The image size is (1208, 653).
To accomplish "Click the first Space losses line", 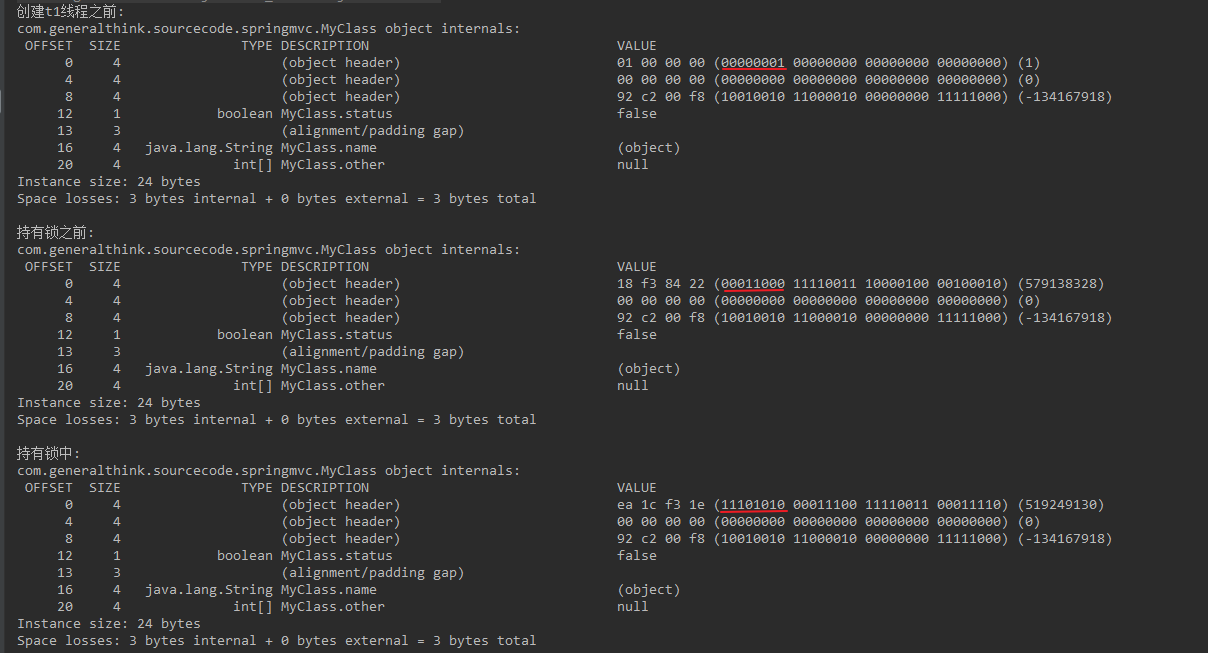I will point(276,199).
